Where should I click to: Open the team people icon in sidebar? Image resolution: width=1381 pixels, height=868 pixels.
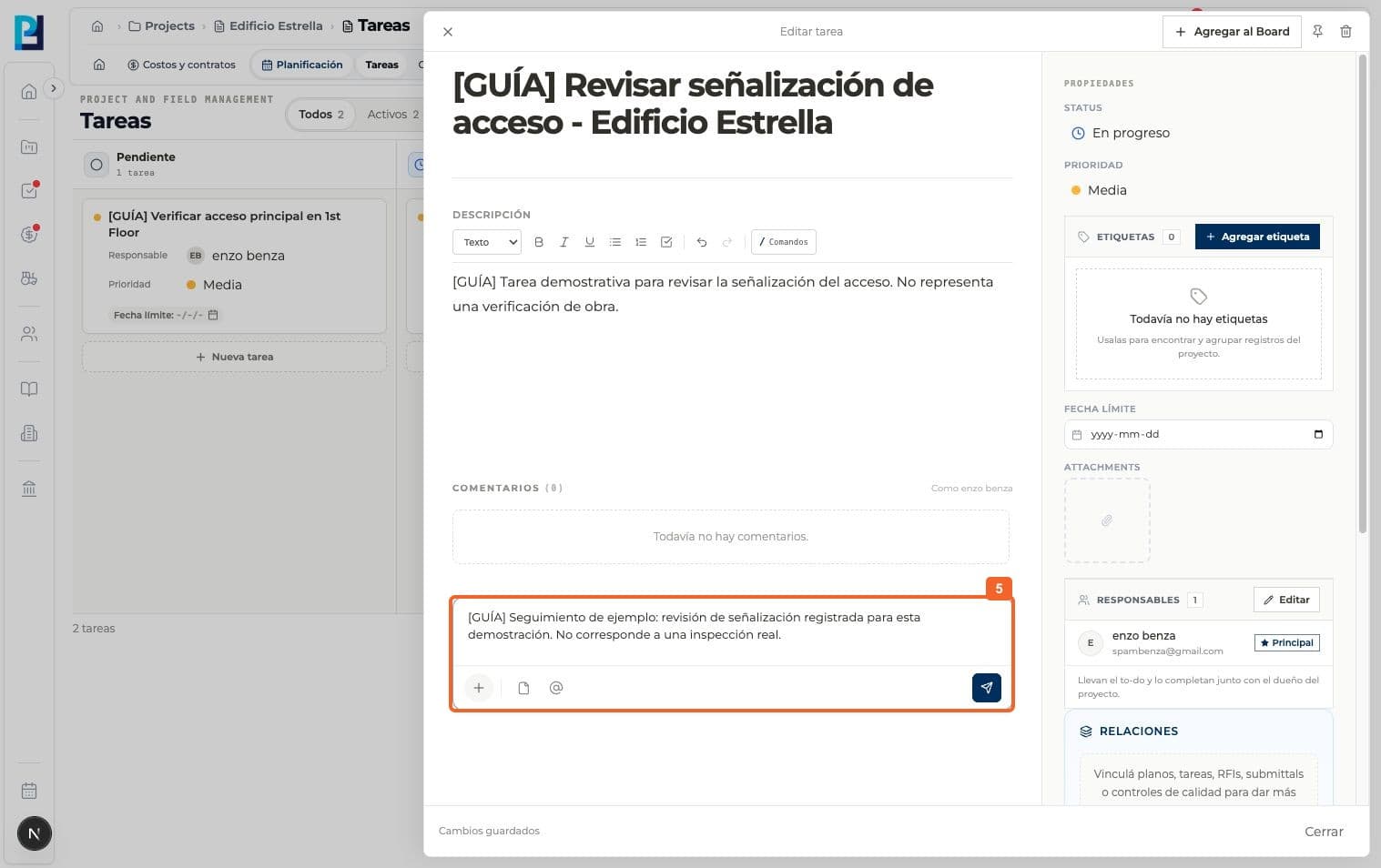pyautogui.click(x=29, y=334)
